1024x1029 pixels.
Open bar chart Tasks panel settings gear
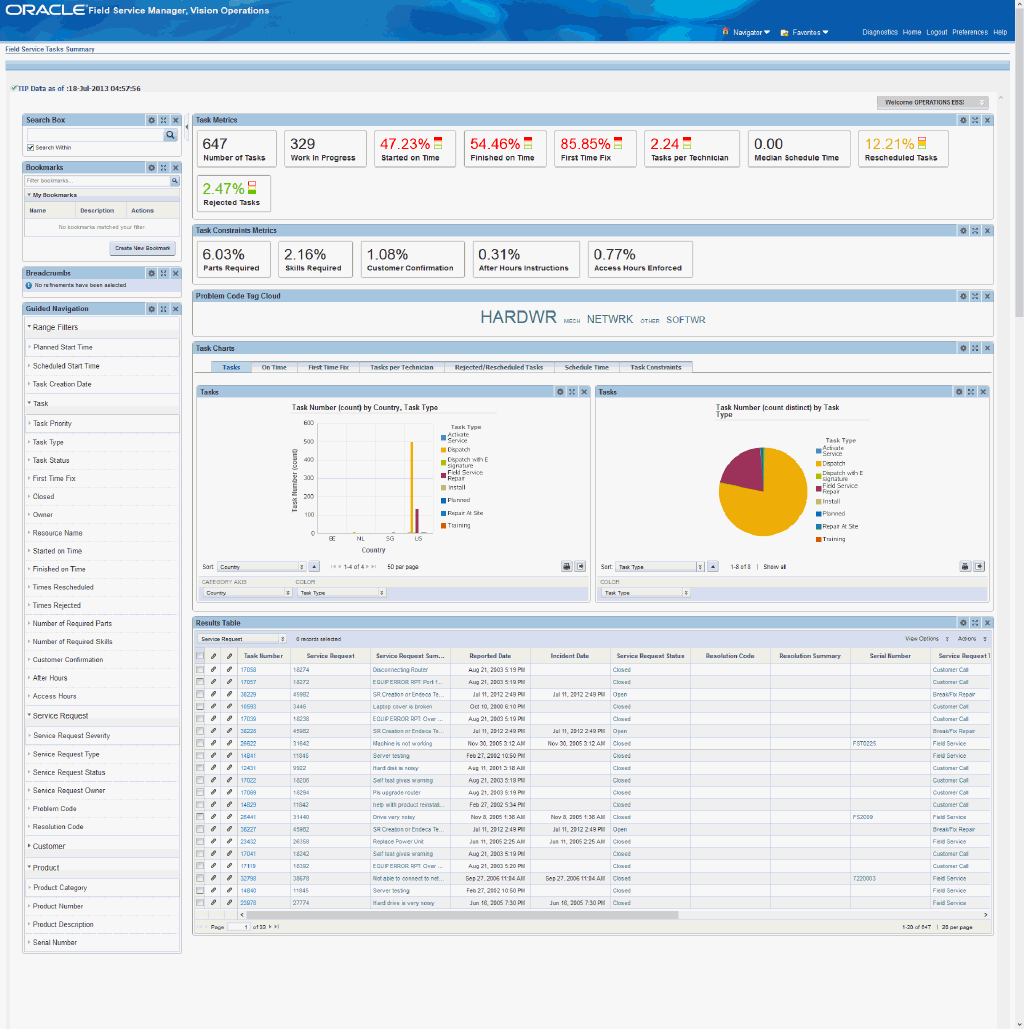point(560,392)
